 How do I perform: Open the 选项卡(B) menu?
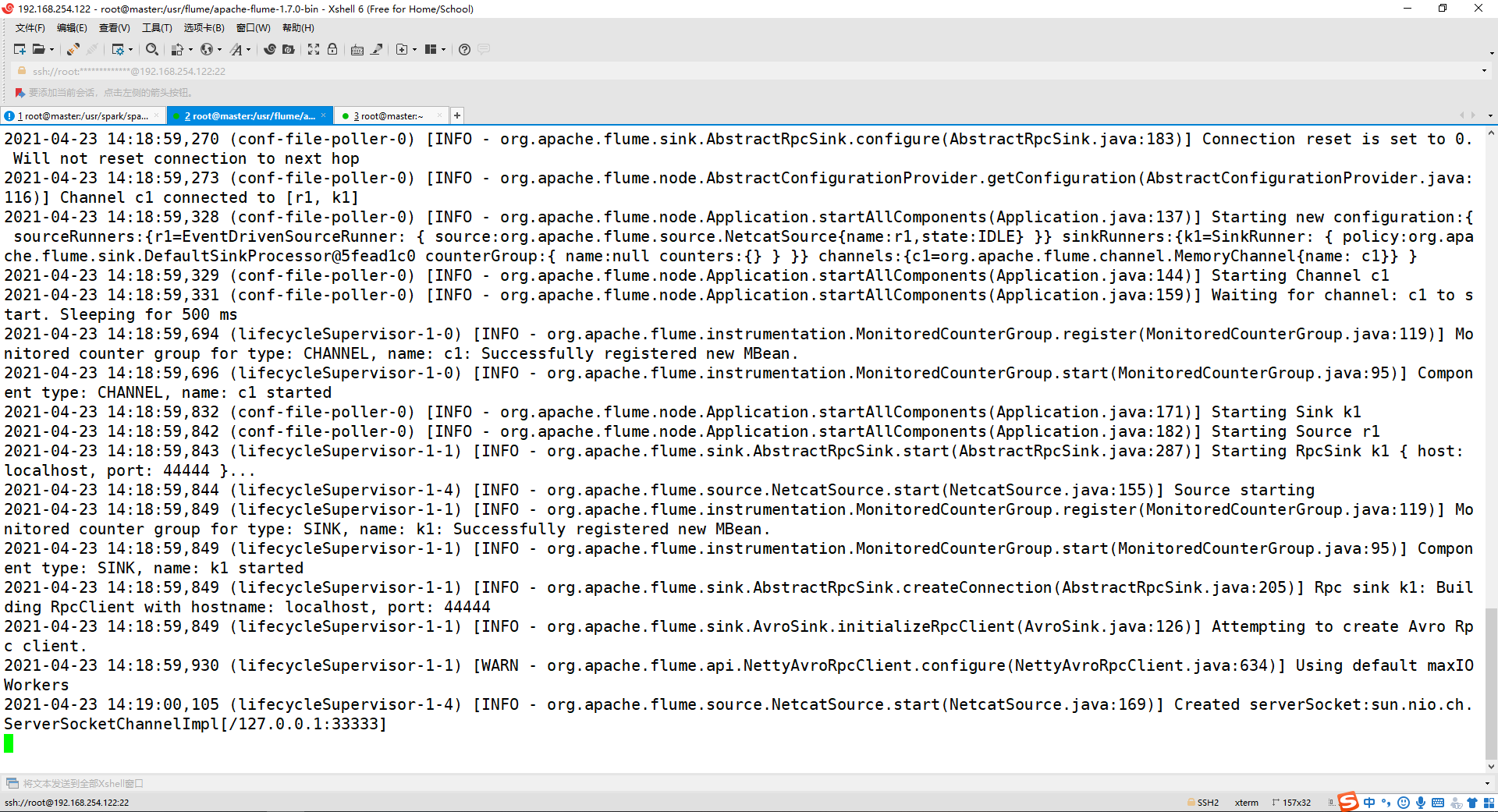point(204,28)
